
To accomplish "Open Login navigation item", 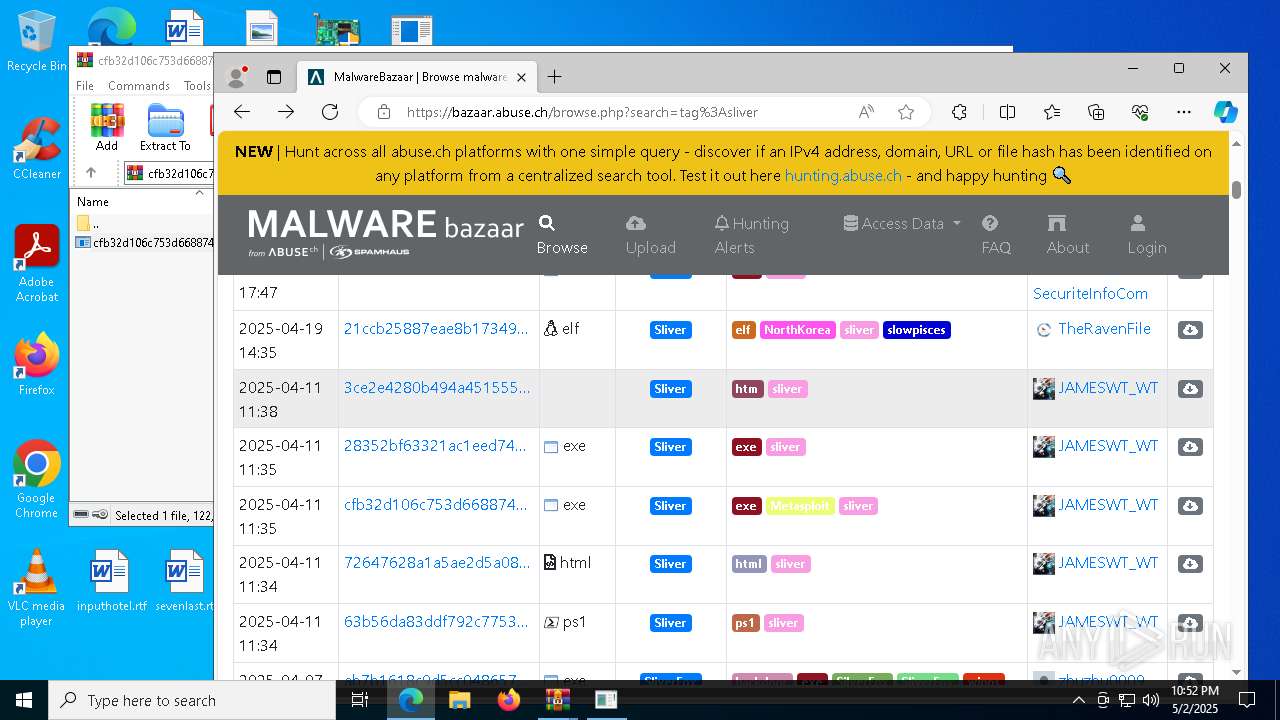I will (1147, 235).
